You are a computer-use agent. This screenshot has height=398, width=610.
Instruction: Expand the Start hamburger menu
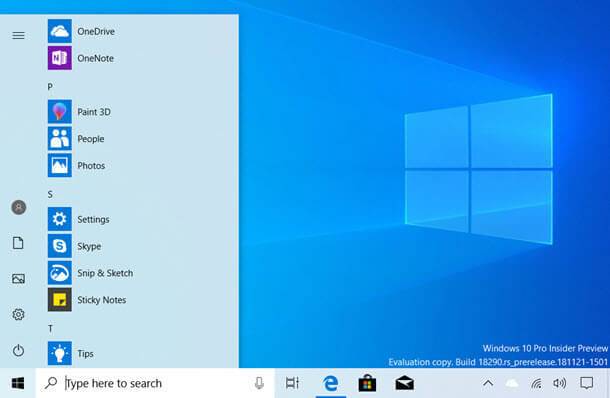(18, 36)
